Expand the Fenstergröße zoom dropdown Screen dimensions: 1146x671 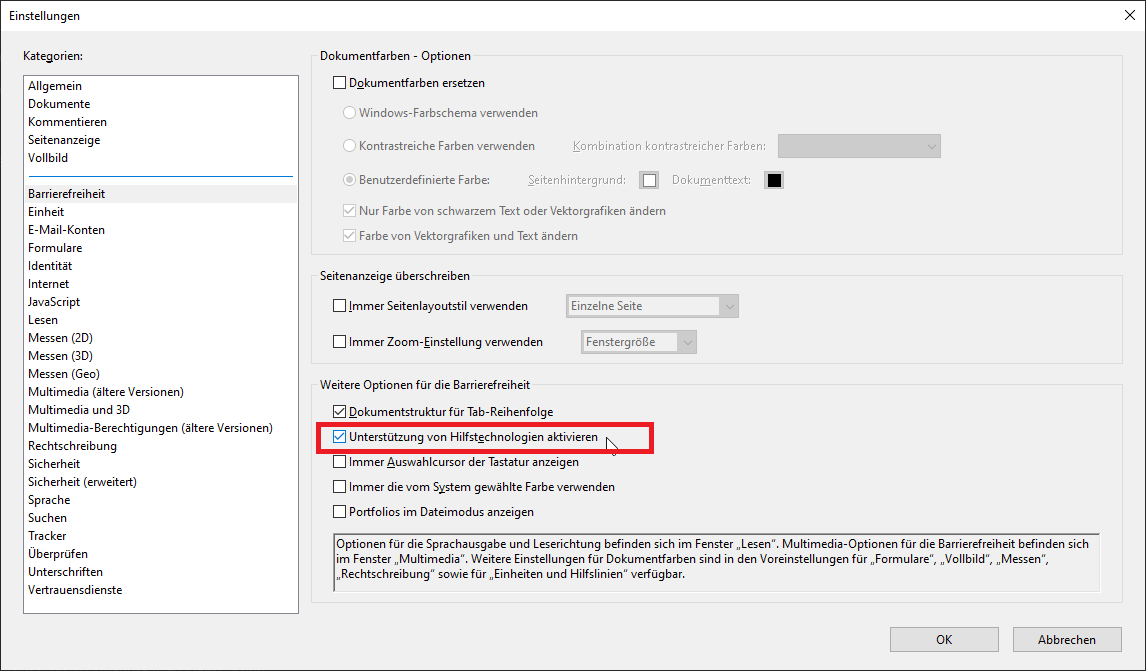(639, 342)
